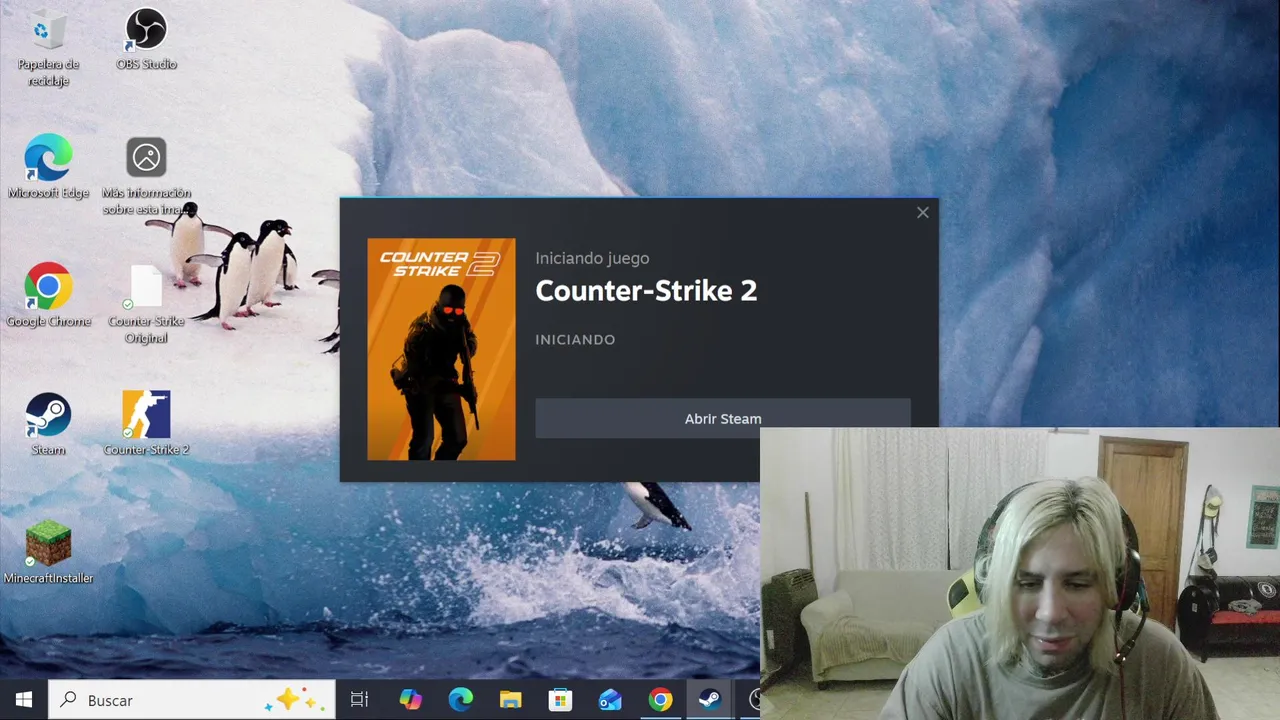This screenshot has width=1280, height=720.
Task: Open Copilot from the taskbar
Action: click(410, 700)
